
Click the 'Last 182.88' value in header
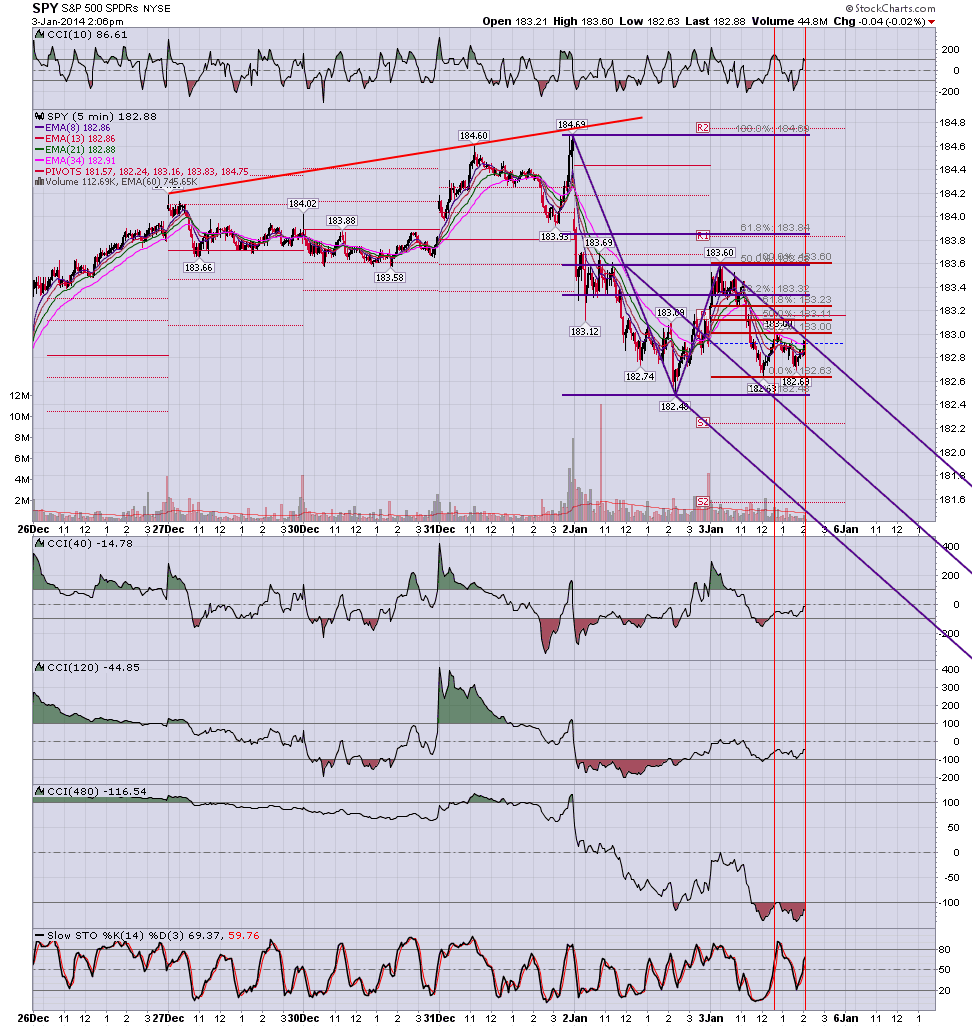[716, 21]
